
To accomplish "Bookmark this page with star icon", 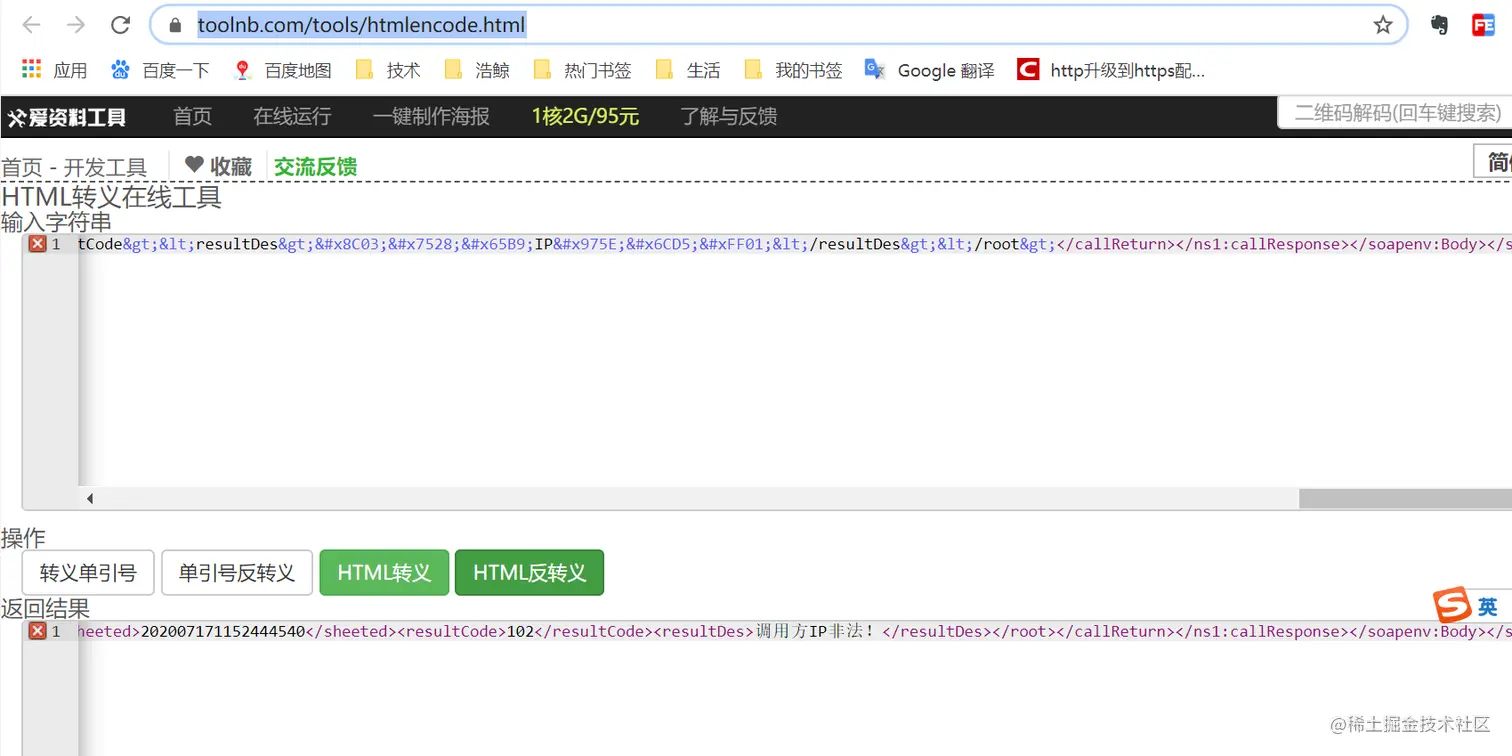I will point(1383,25).
